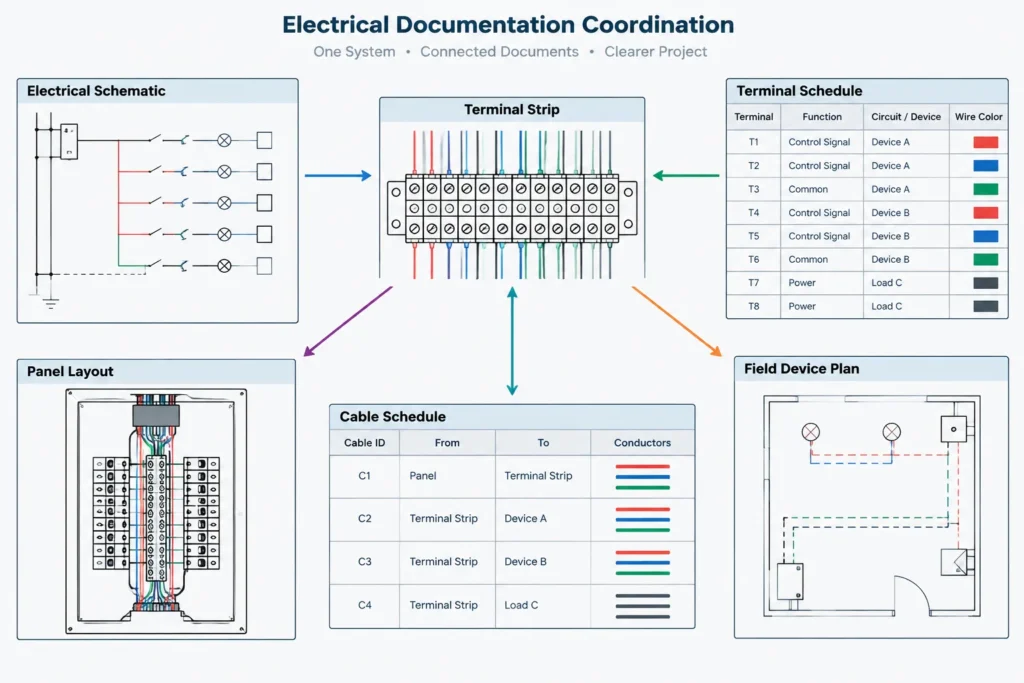Select T4 red wire color swatch
This screenshot has width=1024, height=683.
(x=985, y=213)
